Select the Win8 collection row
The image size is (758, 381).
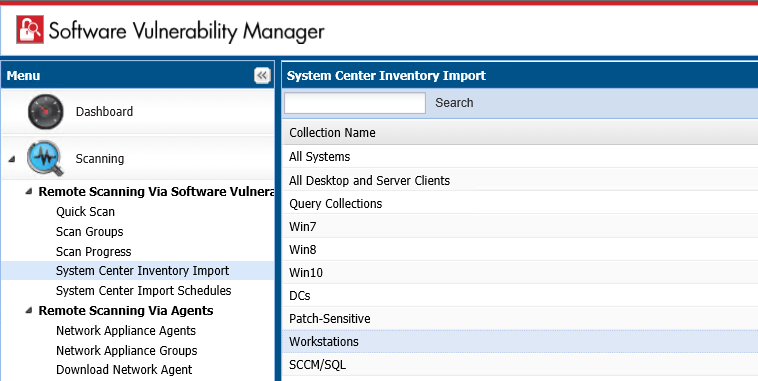point(520,249)
